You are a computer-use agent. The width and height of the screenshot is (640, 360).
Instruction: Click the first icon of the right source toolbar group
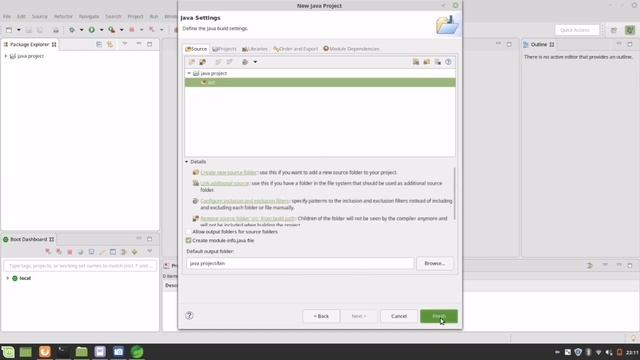click(x=416, y=62)
